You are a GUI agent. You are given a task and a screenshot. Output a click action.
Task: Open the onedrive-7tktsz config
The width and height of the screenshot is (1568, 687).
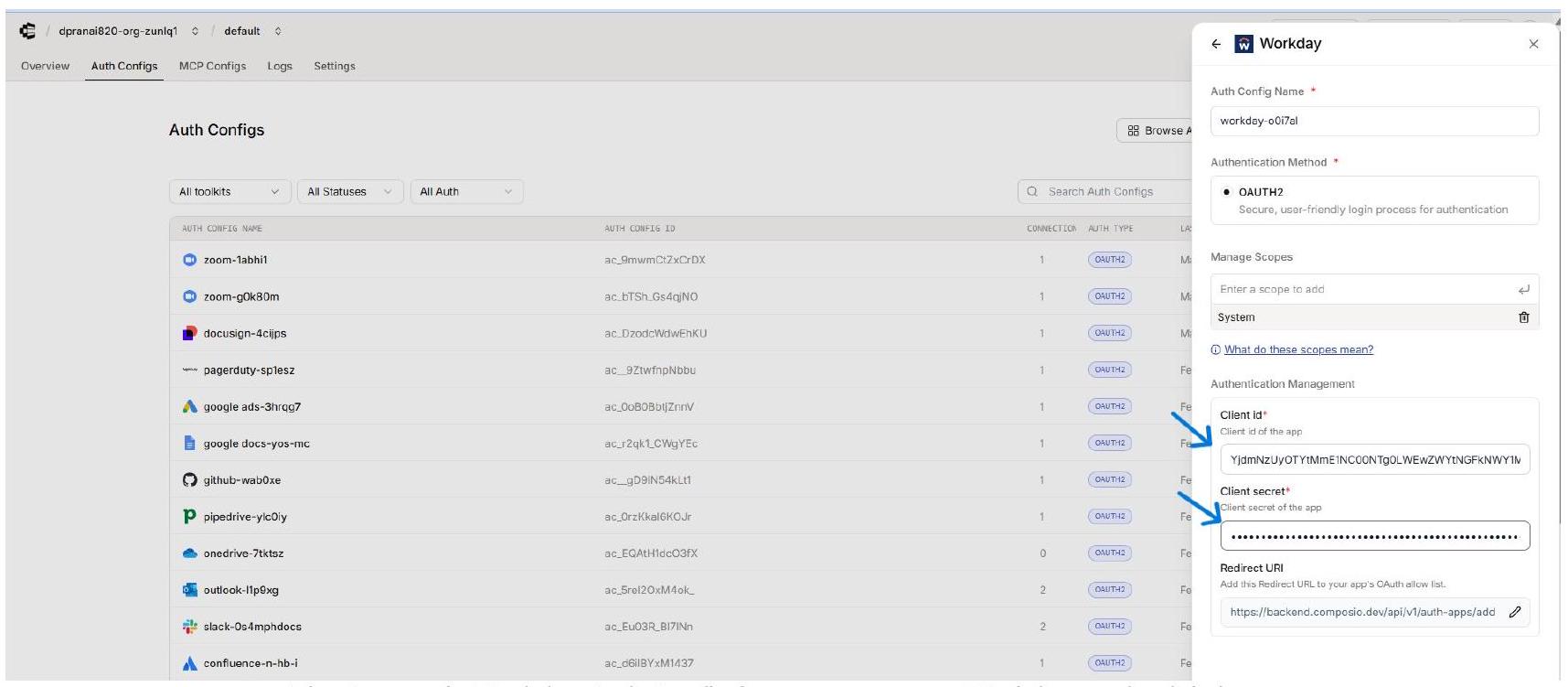pos(243,553)
